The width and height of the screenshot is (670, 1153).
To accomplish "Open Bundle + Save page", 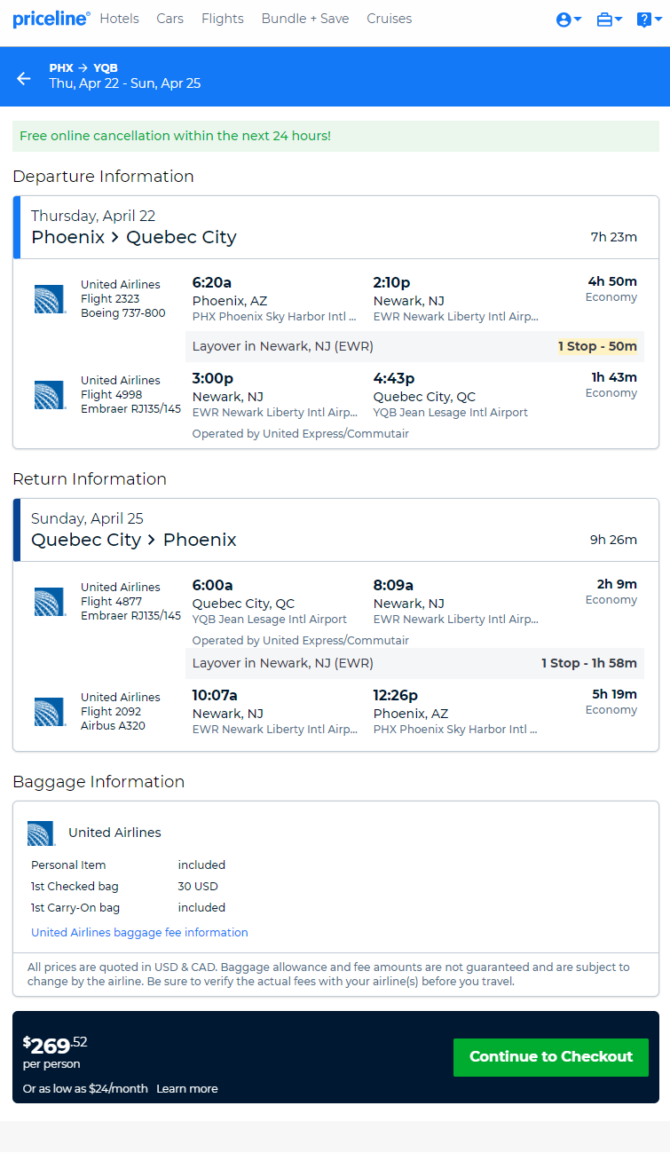I will (305, 19).
